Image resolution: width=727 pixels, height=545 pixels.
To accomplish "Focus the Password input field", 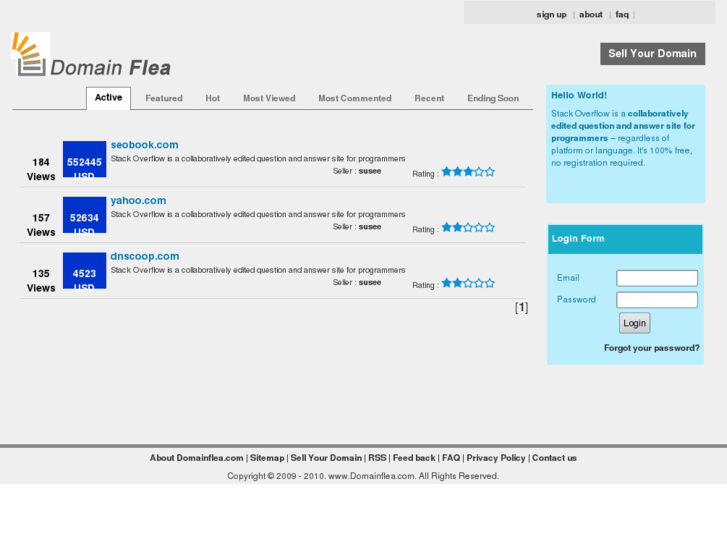I will [x=657, y=300].
